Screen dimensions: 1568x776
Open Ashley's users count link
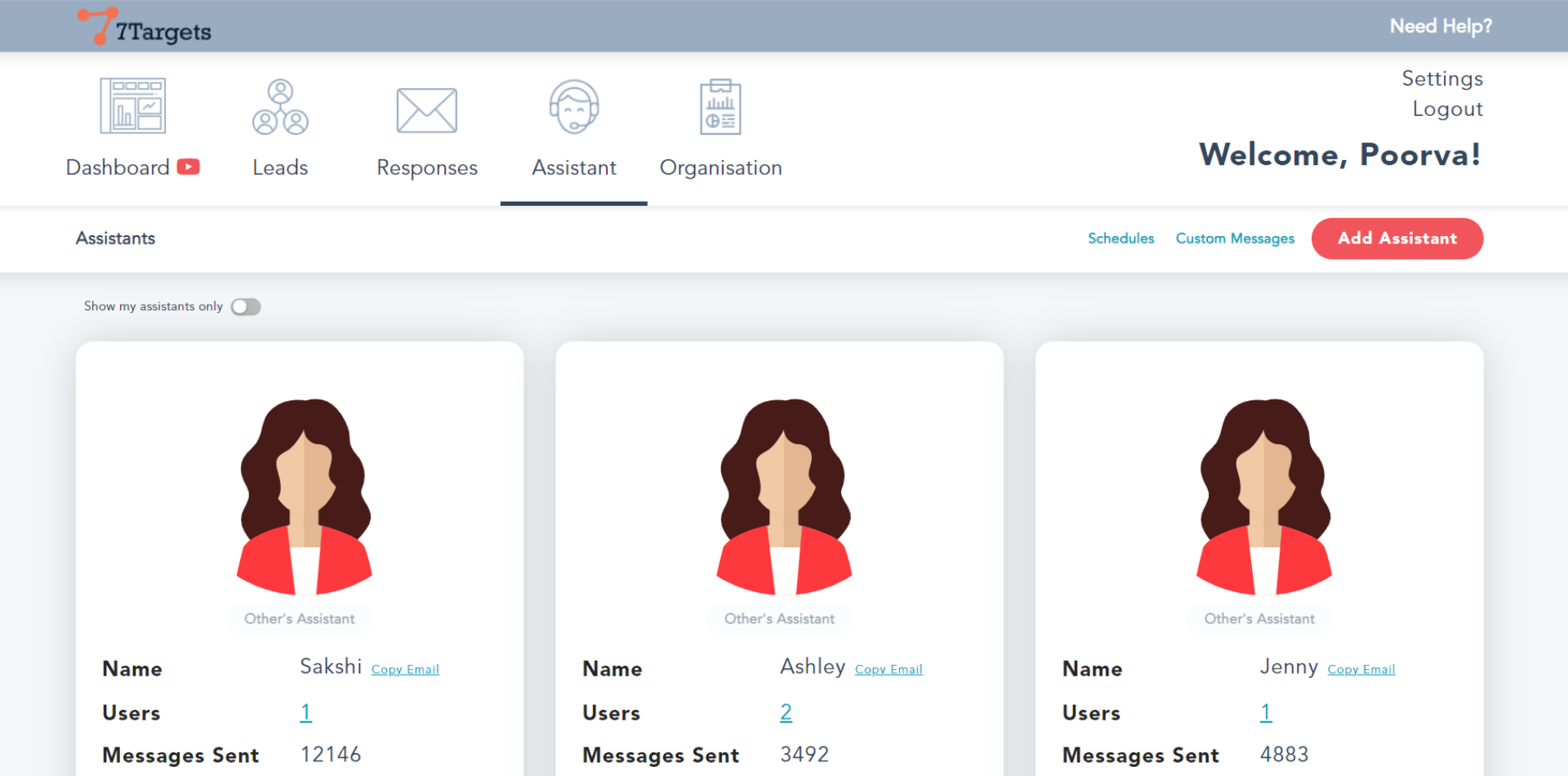[x=786, y=712]
